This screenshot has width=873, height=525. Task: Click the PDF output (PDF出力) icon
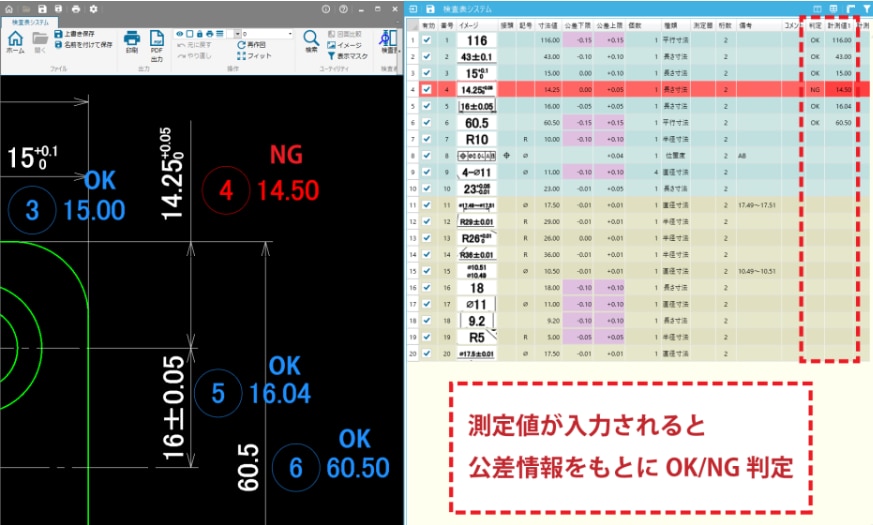pos(157,46)
